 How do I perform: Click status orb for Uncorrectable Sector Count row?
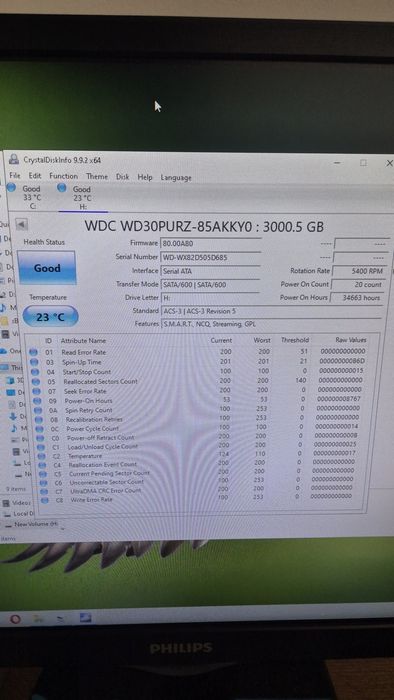click(x=44, y=483)
